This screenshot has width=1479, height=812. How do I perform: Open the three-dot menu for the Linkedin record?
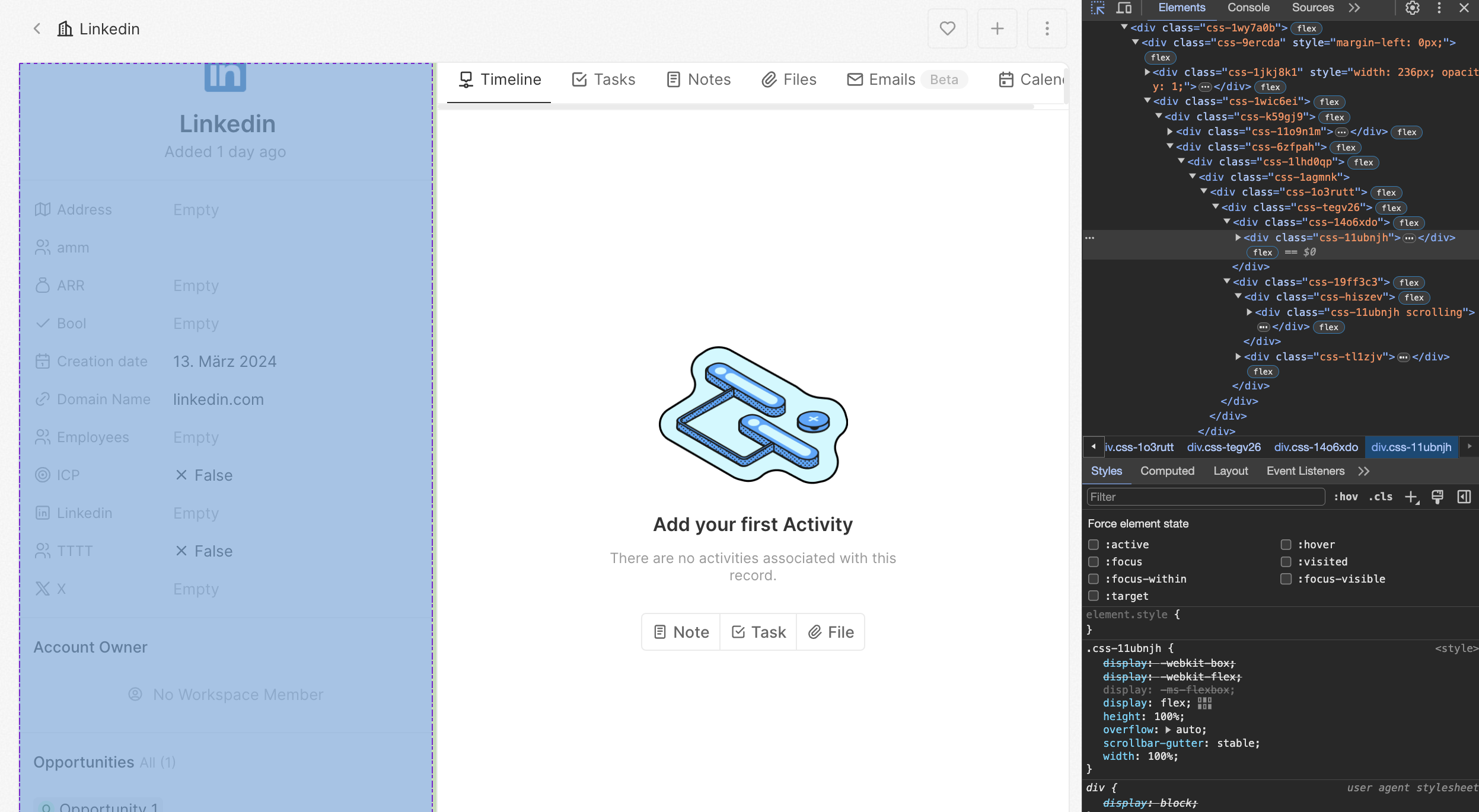(x=1046, y=28)
